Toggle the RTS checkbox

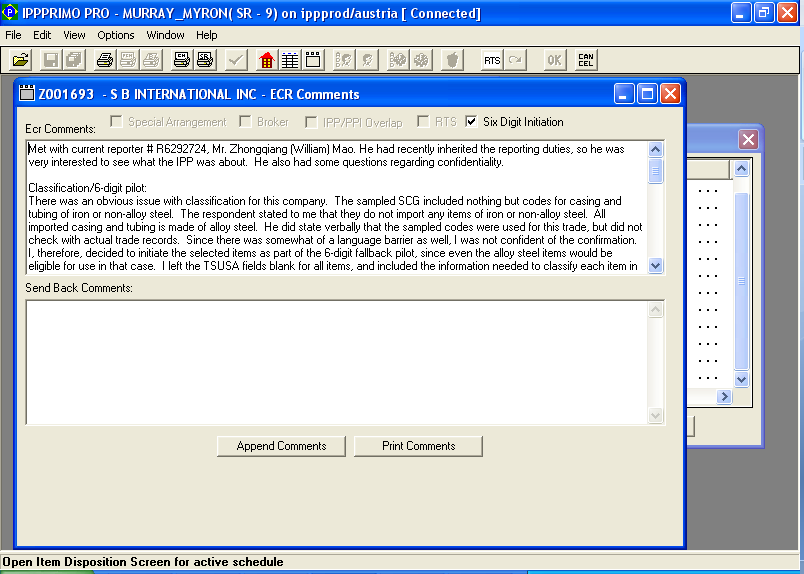point(423,122)
